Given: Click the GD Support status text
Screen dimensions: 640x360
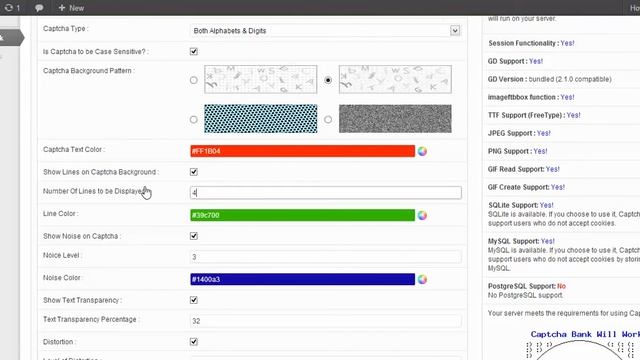Looking at the screenshot, I should pos(515,61).
